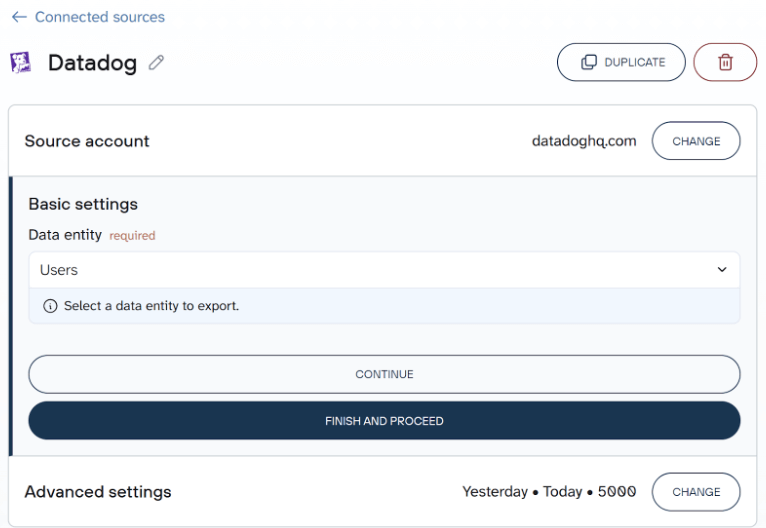Screen dimensions: 766x528
Task: Click FINISH AND PROCEED
Action: coord(384,421)
